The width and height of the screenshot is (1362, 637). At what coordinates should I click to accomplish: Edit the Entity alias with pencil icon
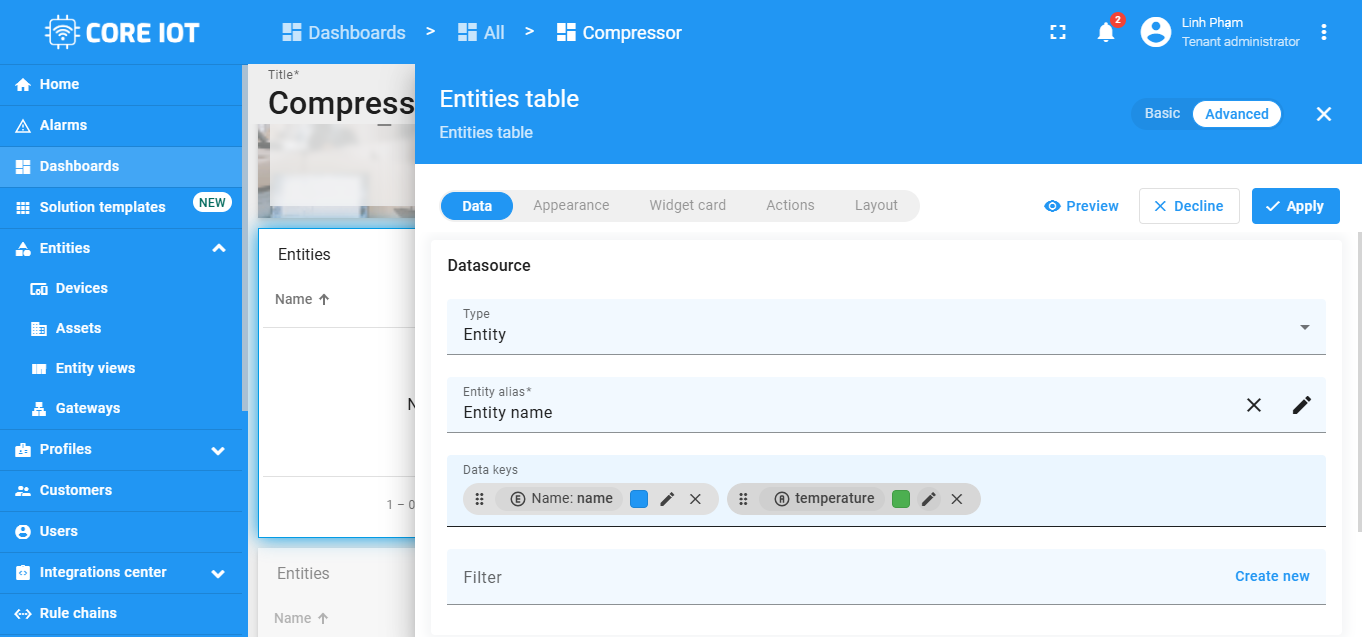click(x=1301, y=405)
